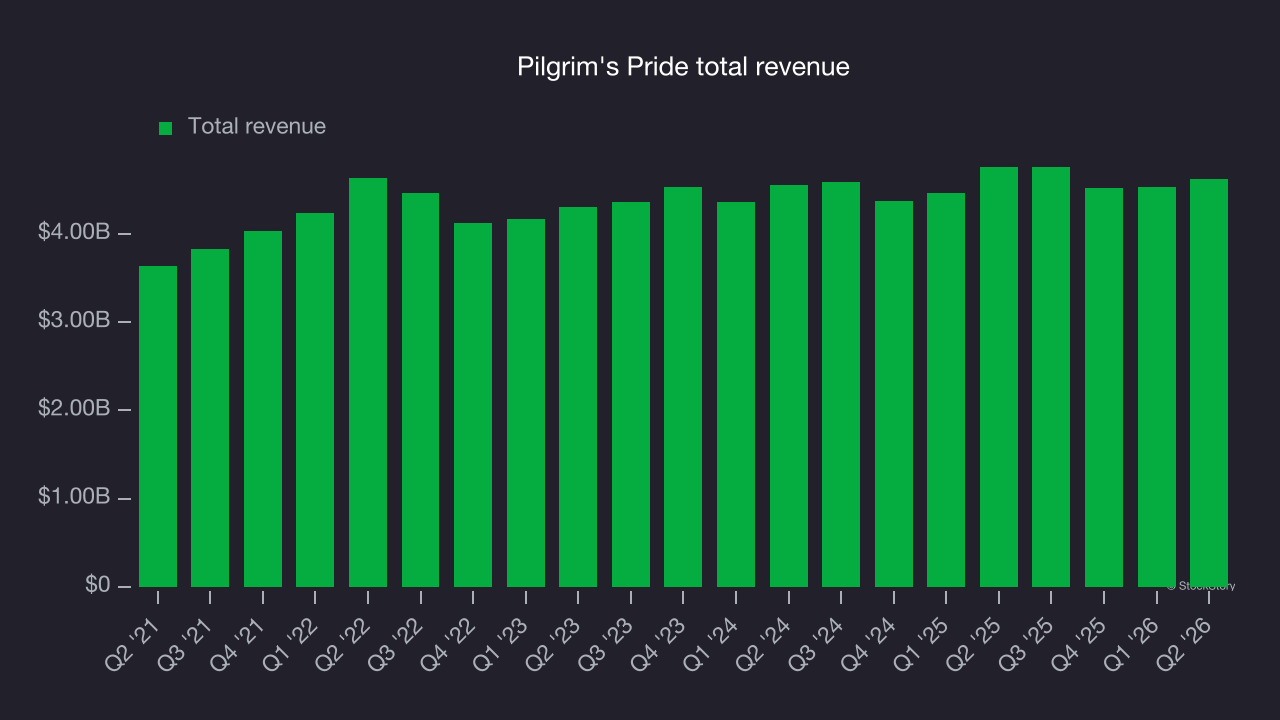This screenshot has height=720, width=1280.
Task: Select the "Total revenue" legend label
Action: tap(257, 127)
